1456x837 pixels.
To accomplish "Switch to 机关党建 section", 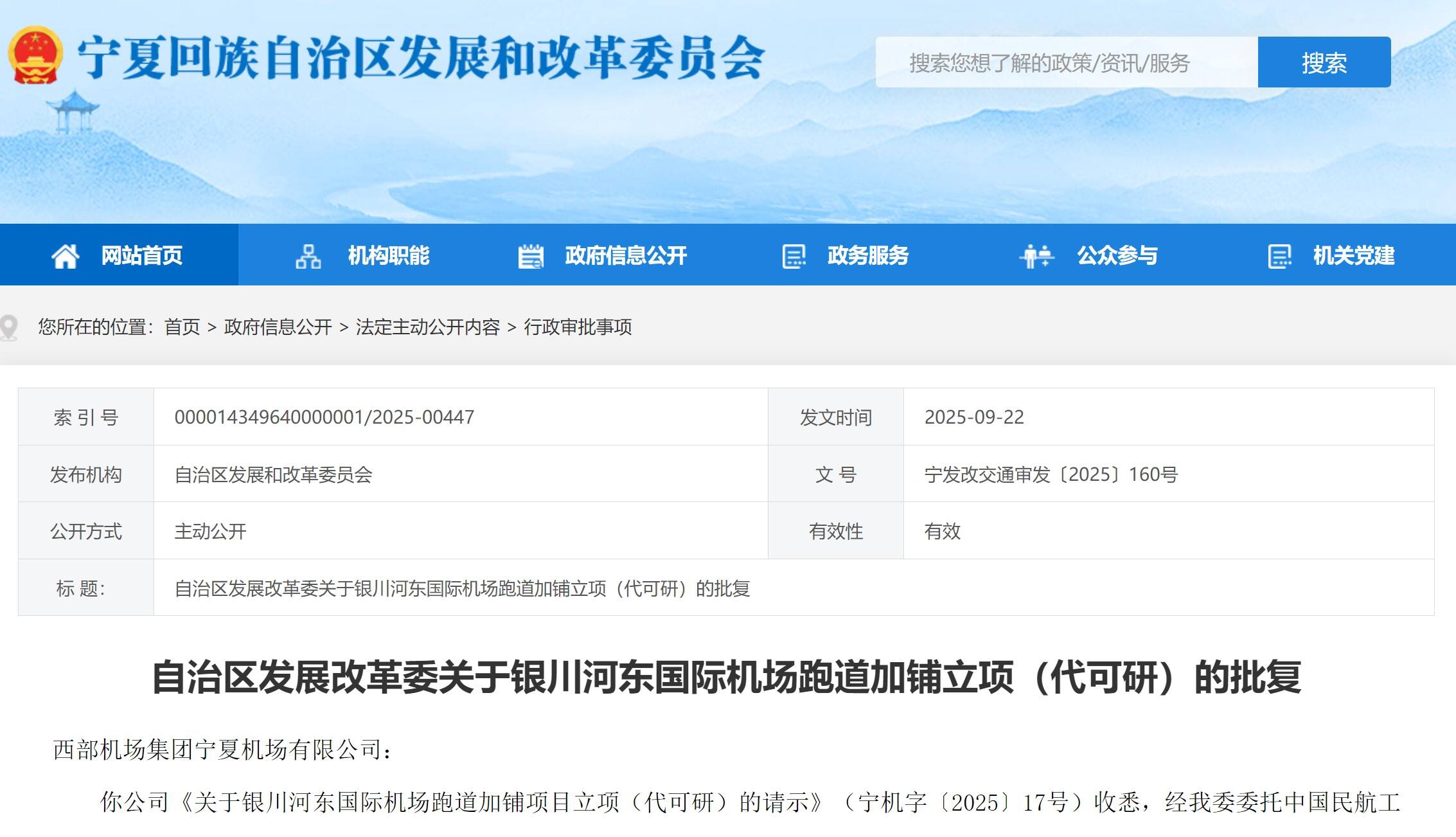I will pyautogui.click(x=1353, y=256).
